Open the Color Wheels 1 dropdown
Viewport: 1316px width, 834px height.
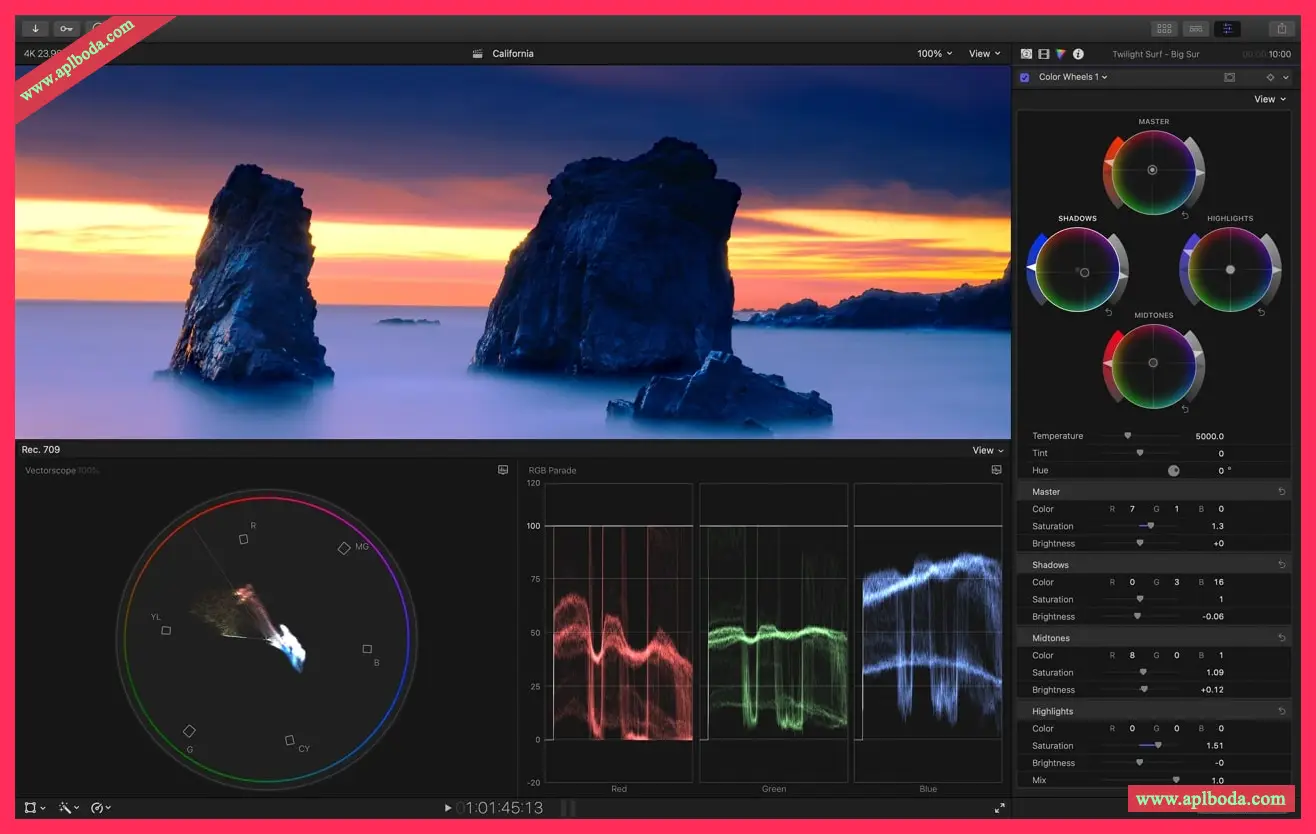(x=1073, y=77)
